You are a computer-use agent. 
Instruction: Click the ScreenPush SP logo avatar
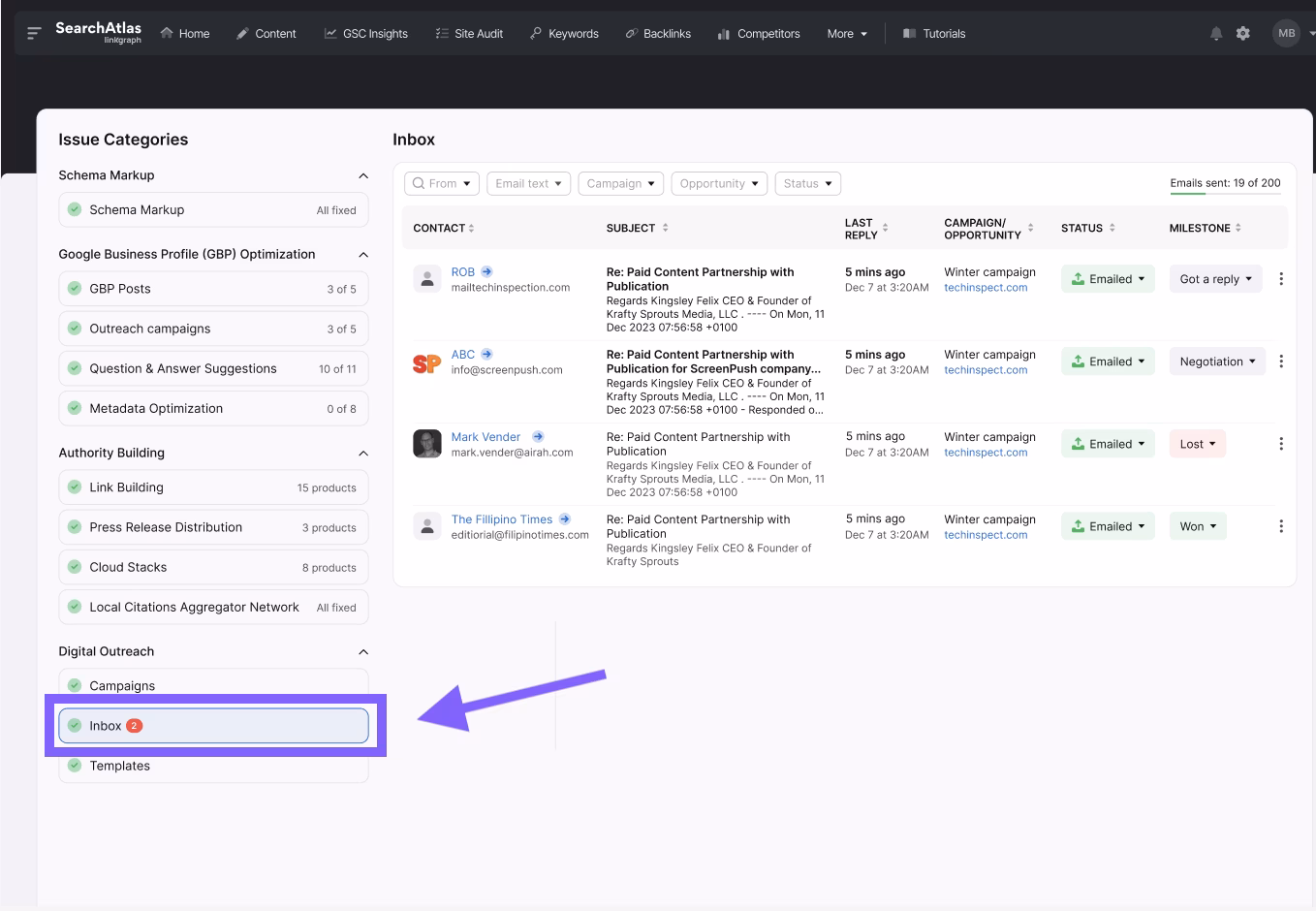point(426,363)
